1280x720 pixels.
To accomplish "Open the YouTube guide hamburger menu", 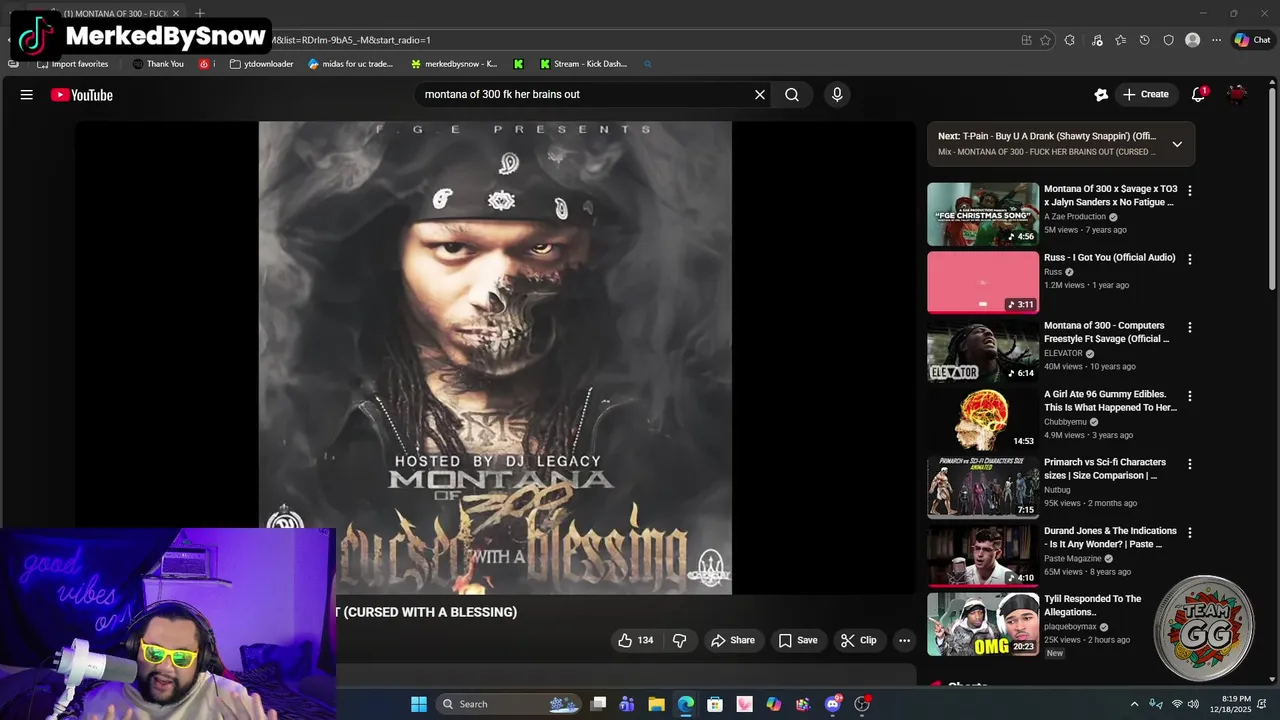I will click(x=27, y=95).
